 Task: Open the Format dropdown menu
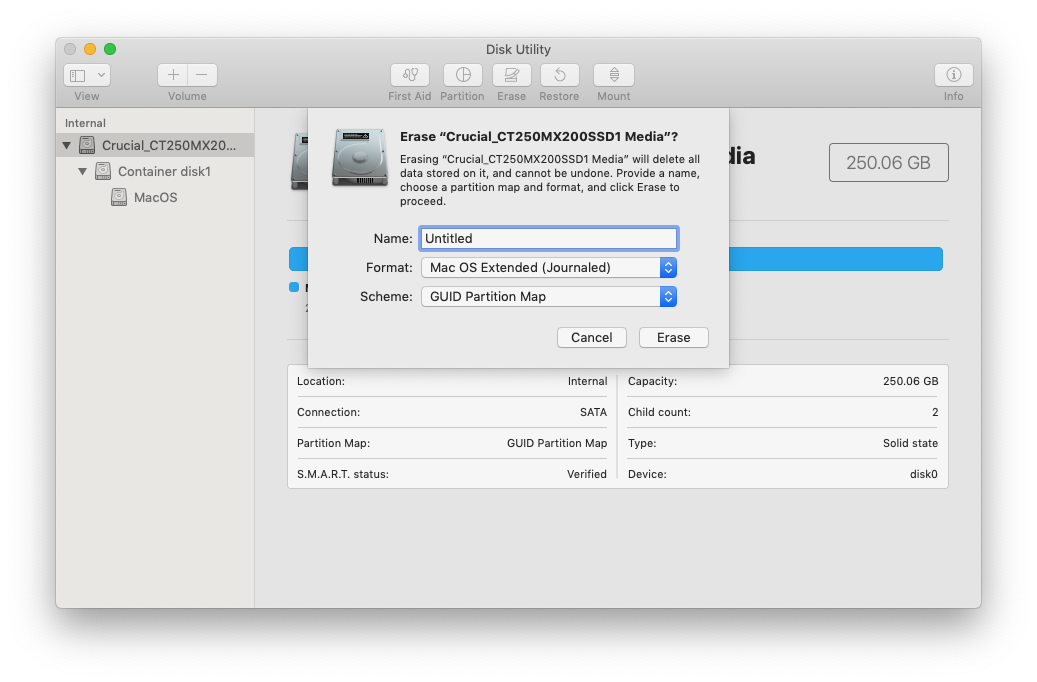(x=549, y=268)
